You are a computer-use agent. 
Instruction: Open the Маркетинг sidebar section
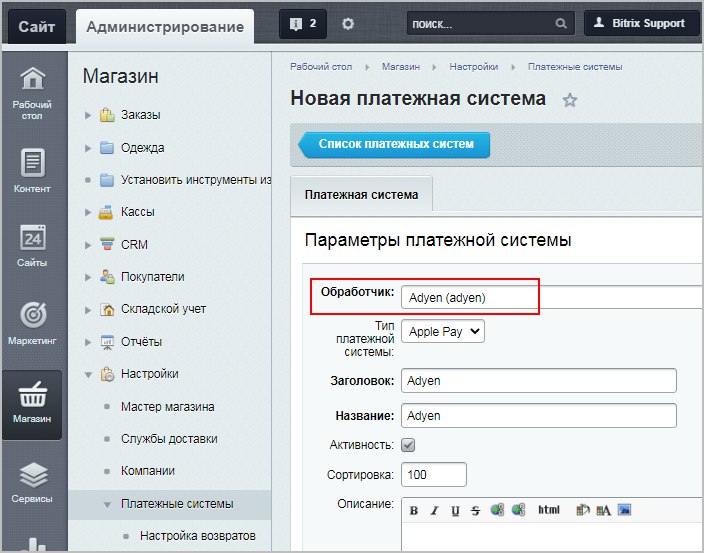click(32, 323)
